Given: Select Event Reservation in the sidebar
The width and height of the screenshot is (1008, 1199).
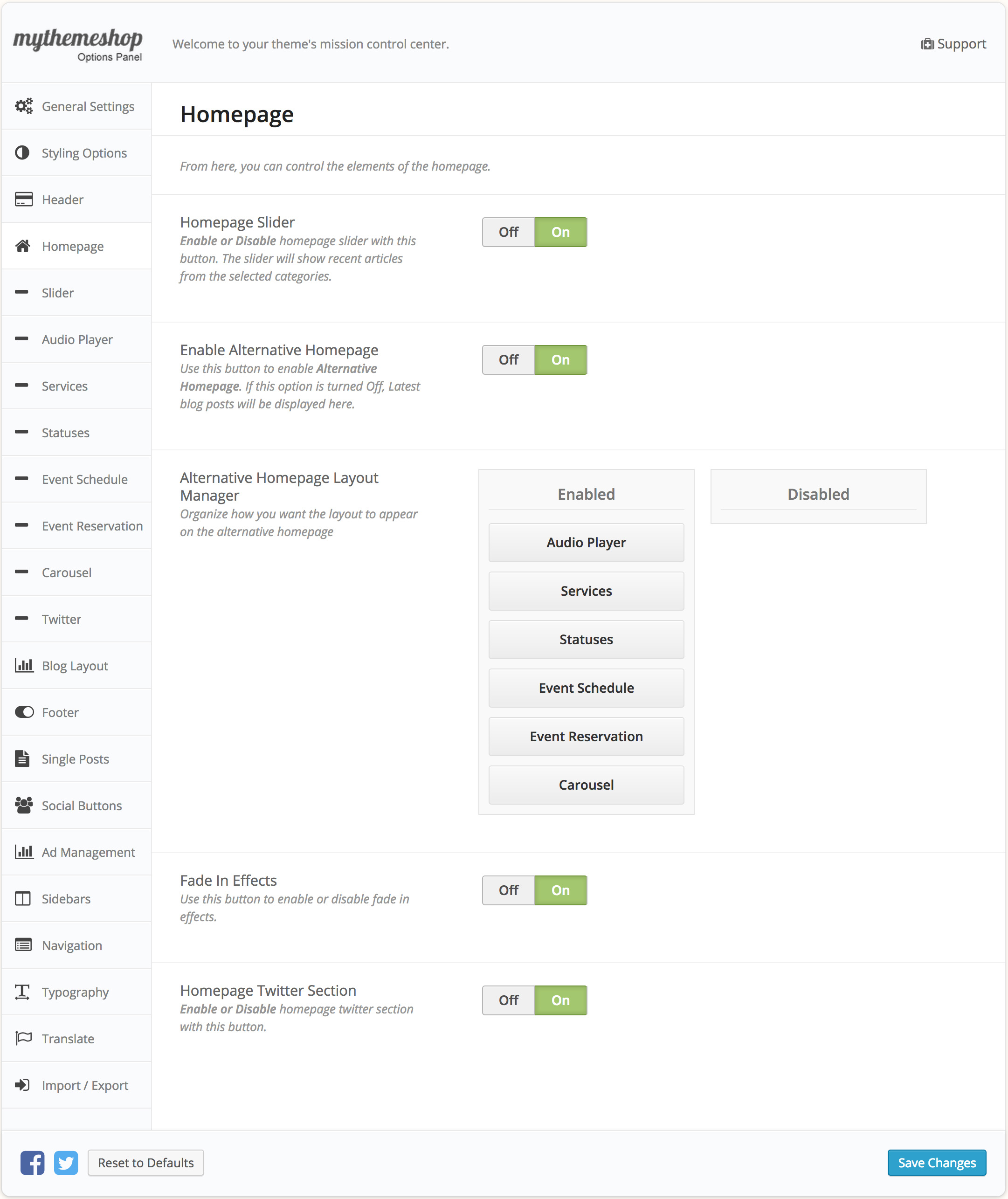Looking at the screenshot, I should pyautogui.click(x=92, y=525).
